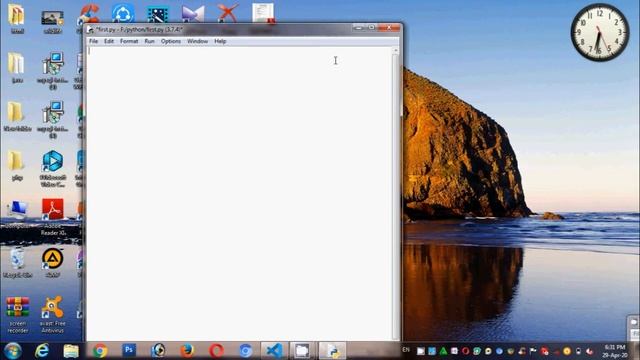Open the music folder icon at desktop top-left

click(x=17, y=18)
